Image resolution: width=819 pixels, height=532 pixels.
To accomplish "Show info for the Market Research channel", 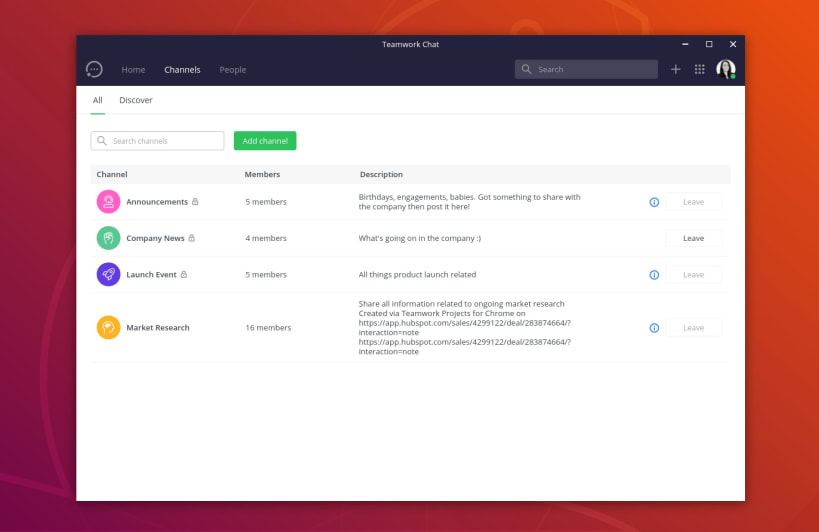I will [x=654, y=328].
